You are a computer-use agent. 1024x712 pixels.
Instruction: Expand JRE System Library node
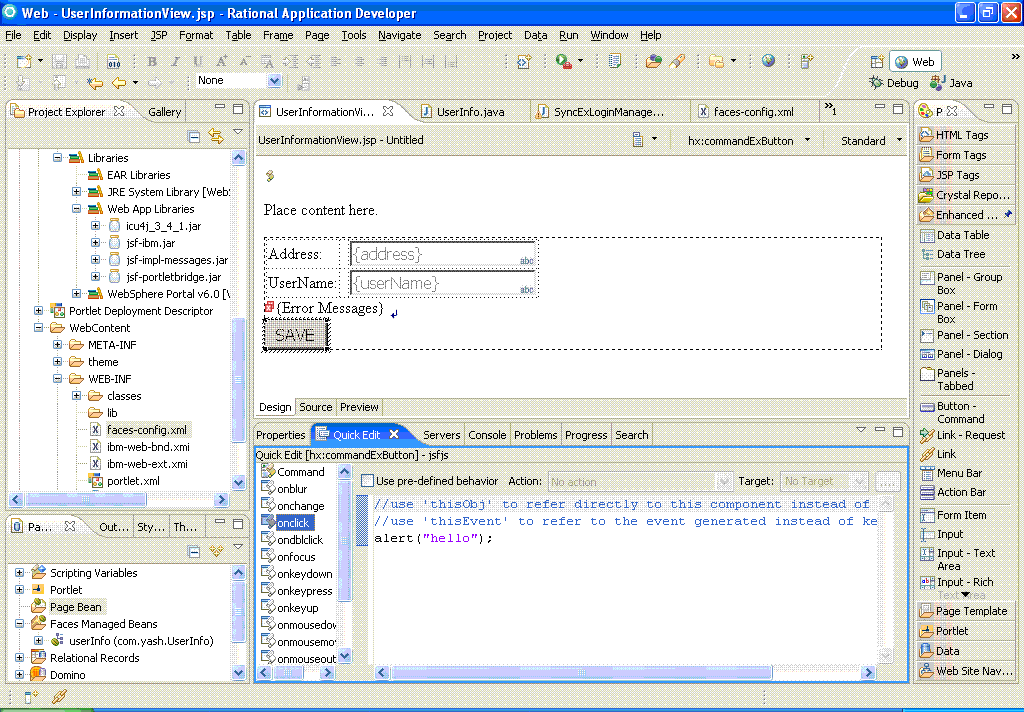(76, 191)
